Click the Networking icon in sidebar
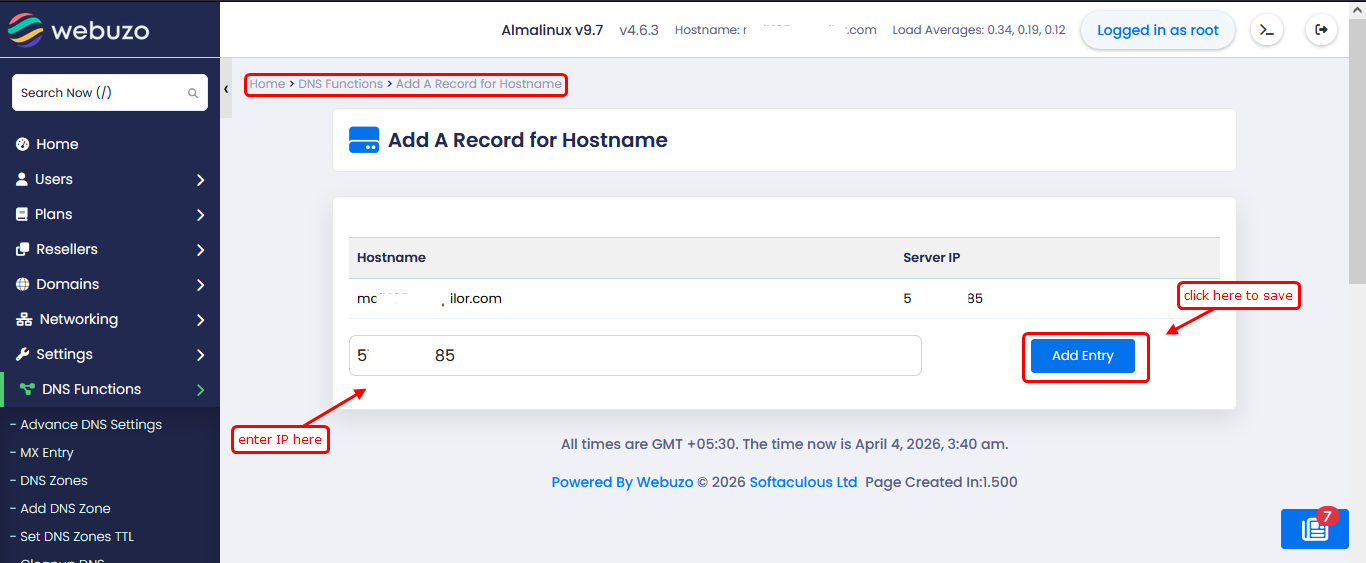This screenshot has width=1366, height=563. click(23, 319)
